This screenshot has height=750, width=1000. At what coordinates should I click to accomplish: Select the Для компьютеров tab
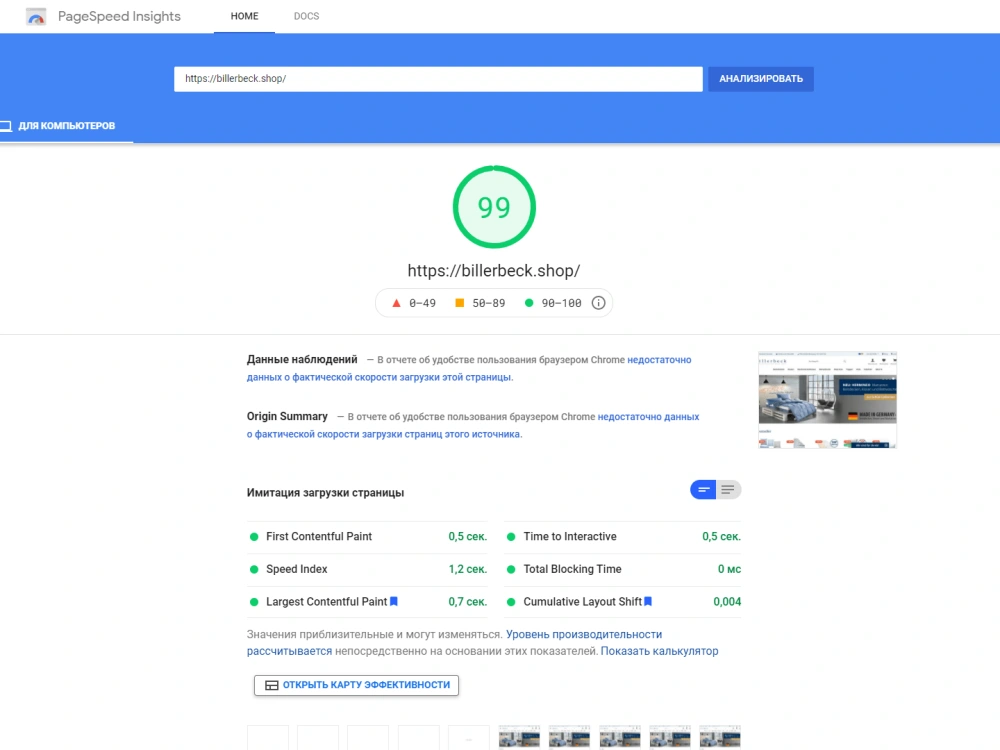[66, 126]
